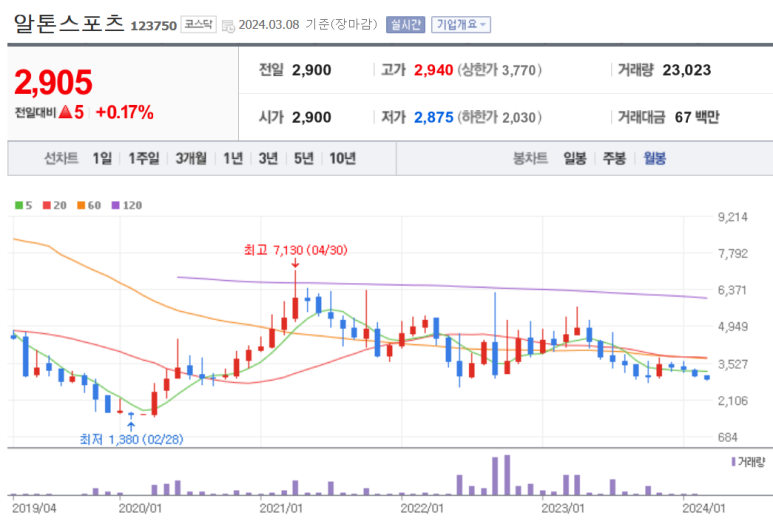Click the 684 price axis label
The image size is (773, 524).
[x=728, y=437]
